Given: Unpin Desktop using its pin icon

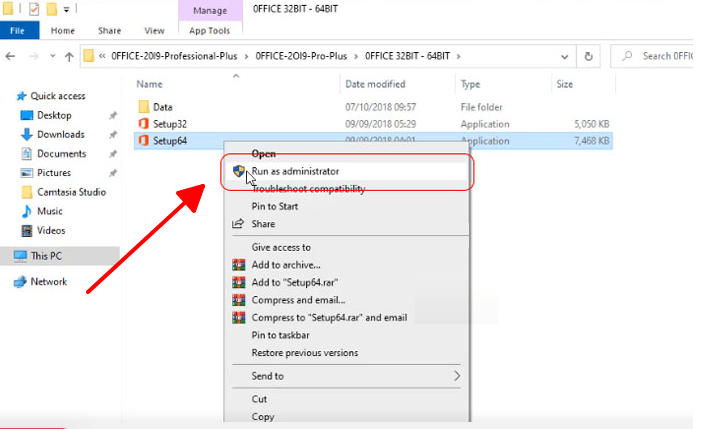Looking at the screenshot, I should pos(113,116).
